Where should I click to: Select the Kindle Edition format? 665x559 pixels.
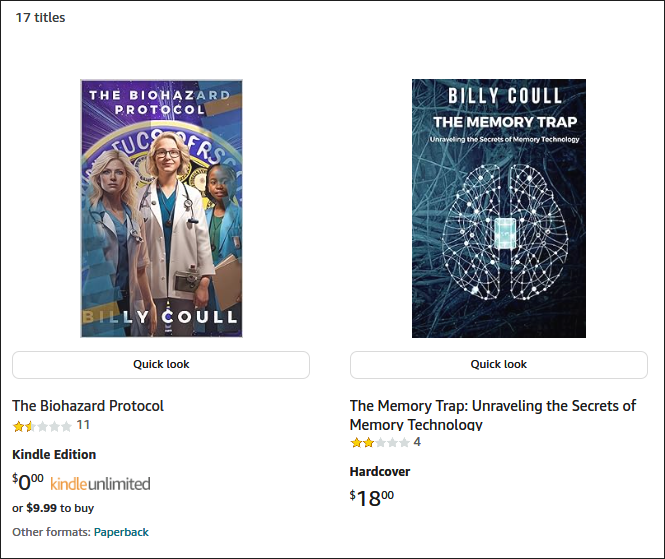point(54,455)
